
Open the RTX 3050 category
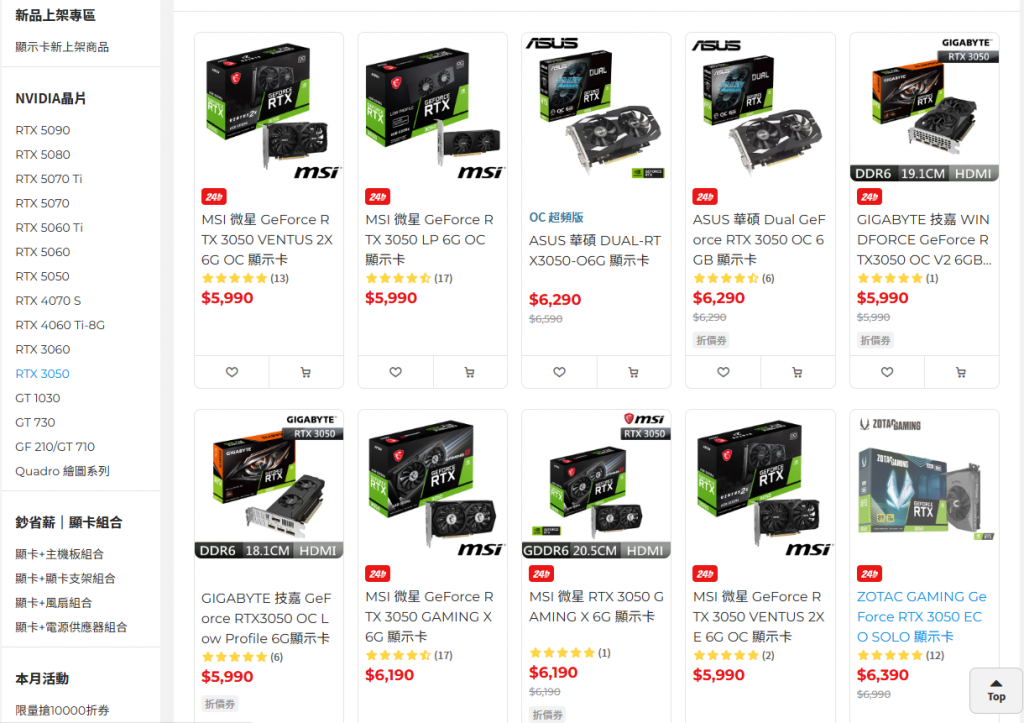pyautogui.click(x=42, y=374)
